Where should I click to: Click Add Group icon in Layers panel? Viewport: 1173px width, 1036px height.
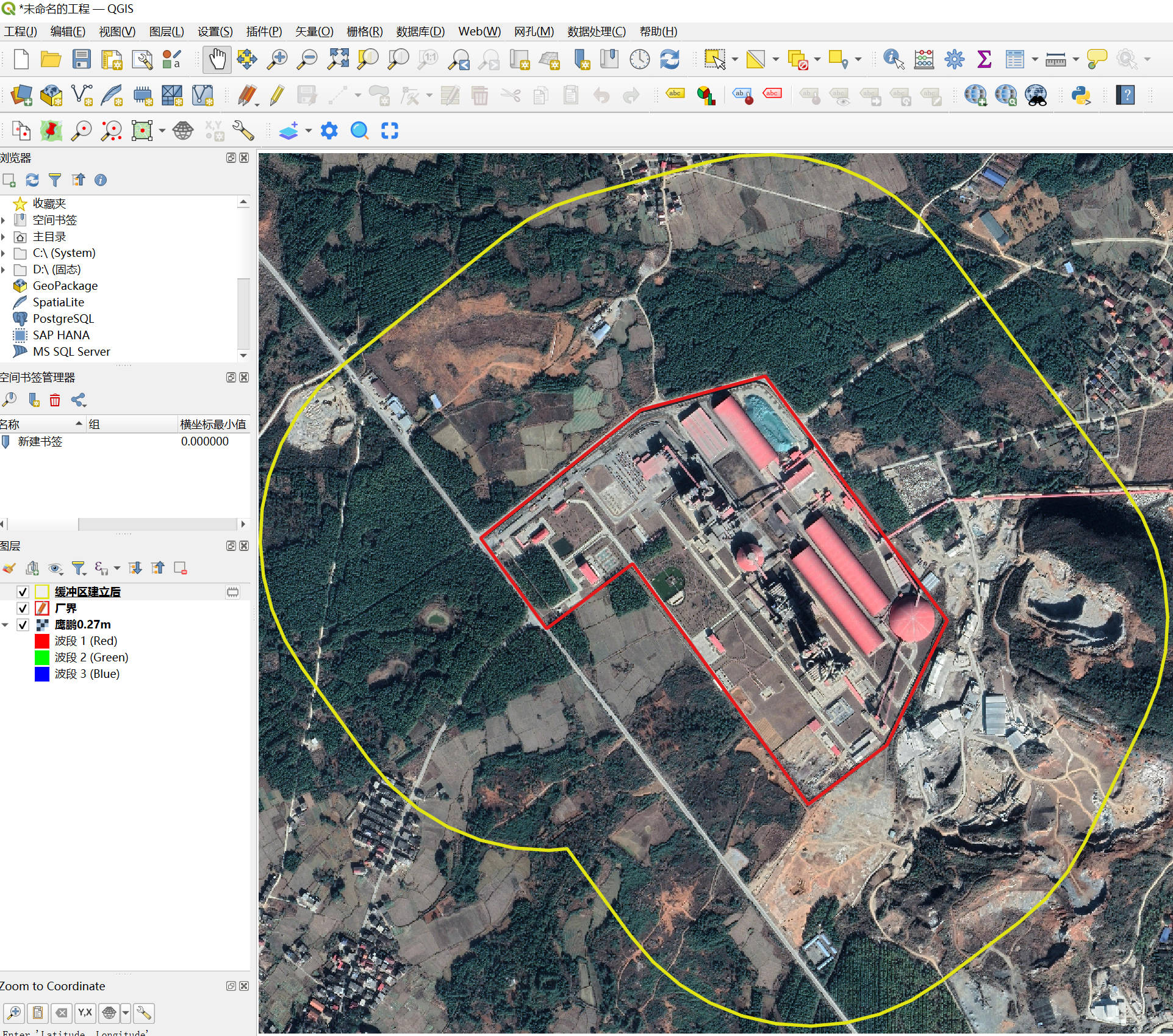pos(32,569)
